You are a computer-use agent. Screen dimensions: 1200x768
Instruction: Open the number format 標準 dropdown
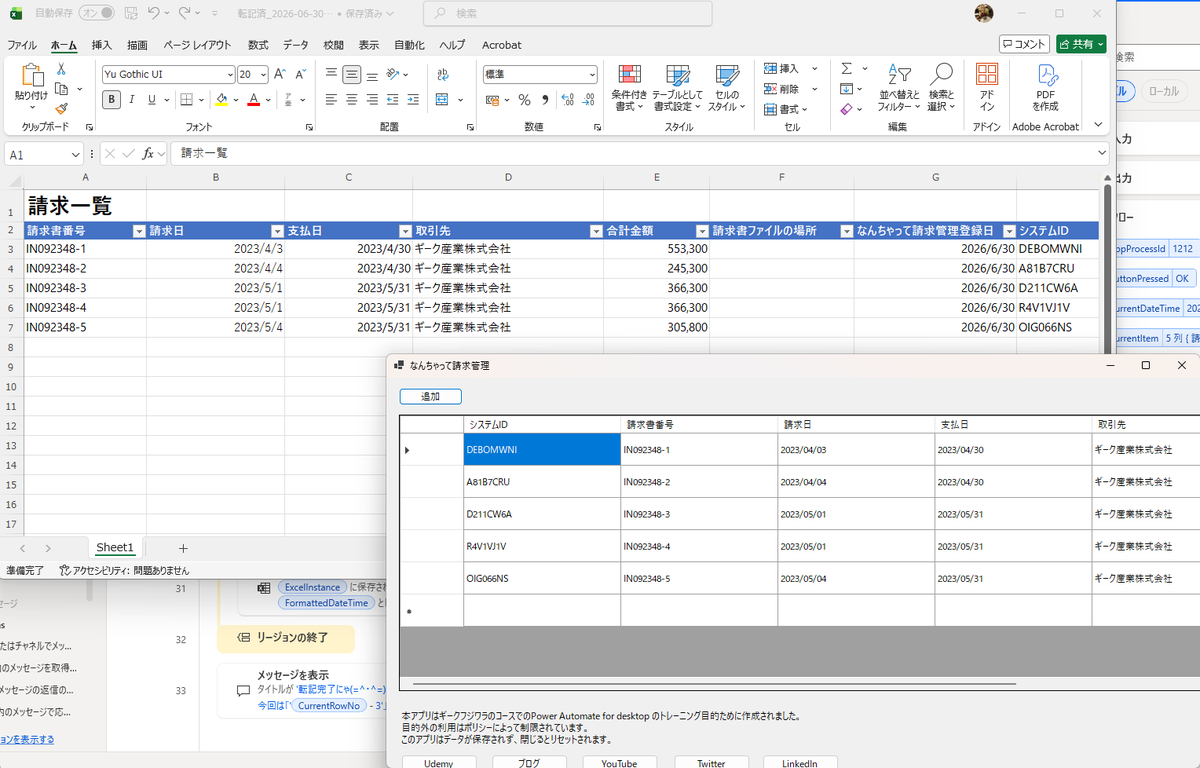[x=592, y=75]
